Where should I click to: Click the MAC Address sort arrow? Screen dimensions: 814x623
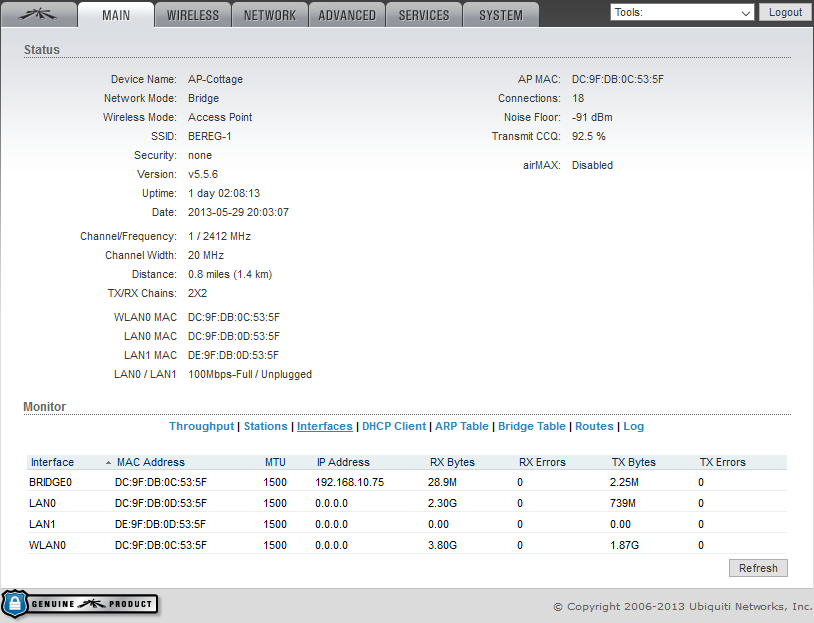click(108, 463)
